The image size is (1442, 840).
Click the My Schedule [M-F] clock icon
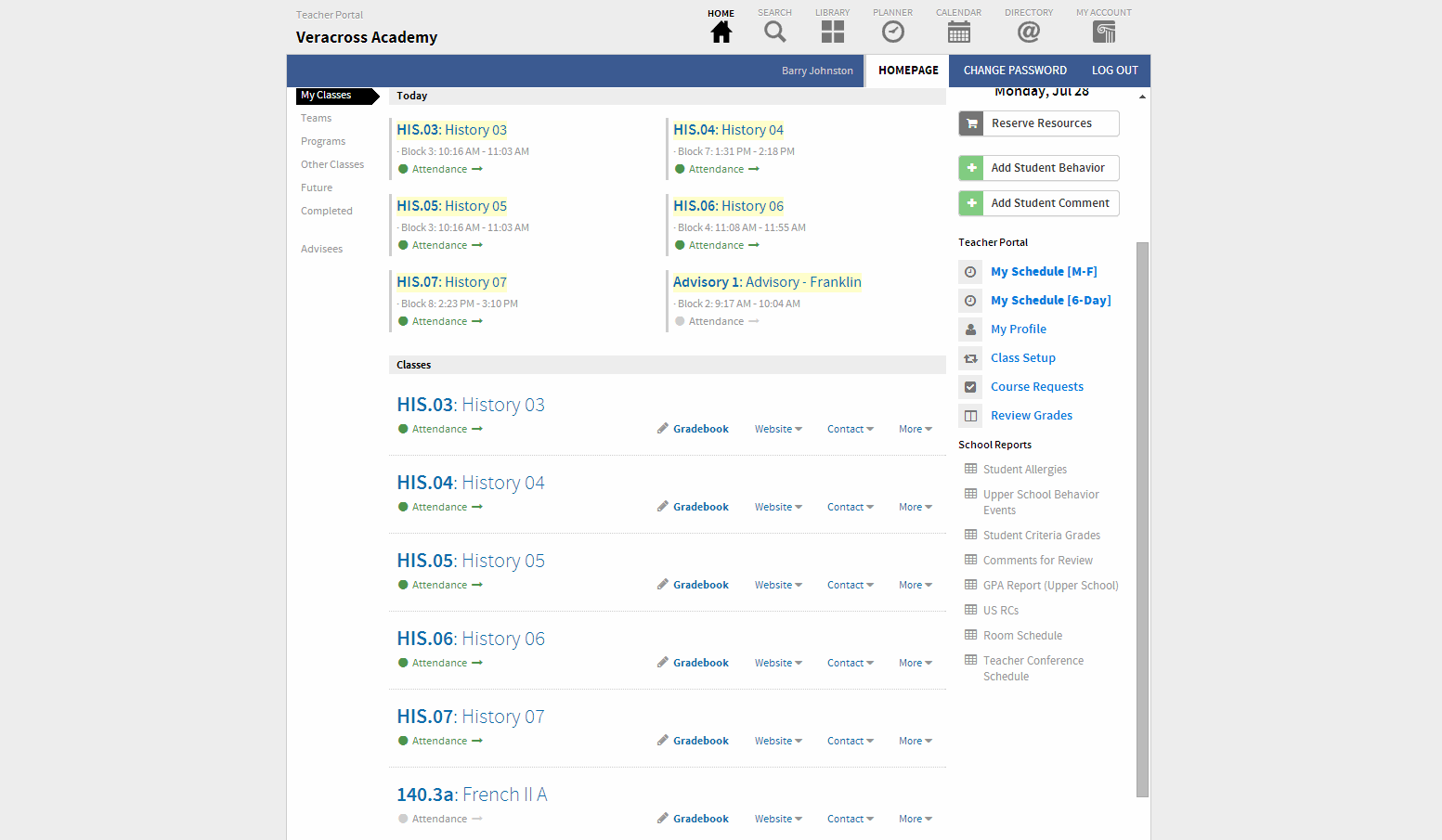[x=970, y=271]
